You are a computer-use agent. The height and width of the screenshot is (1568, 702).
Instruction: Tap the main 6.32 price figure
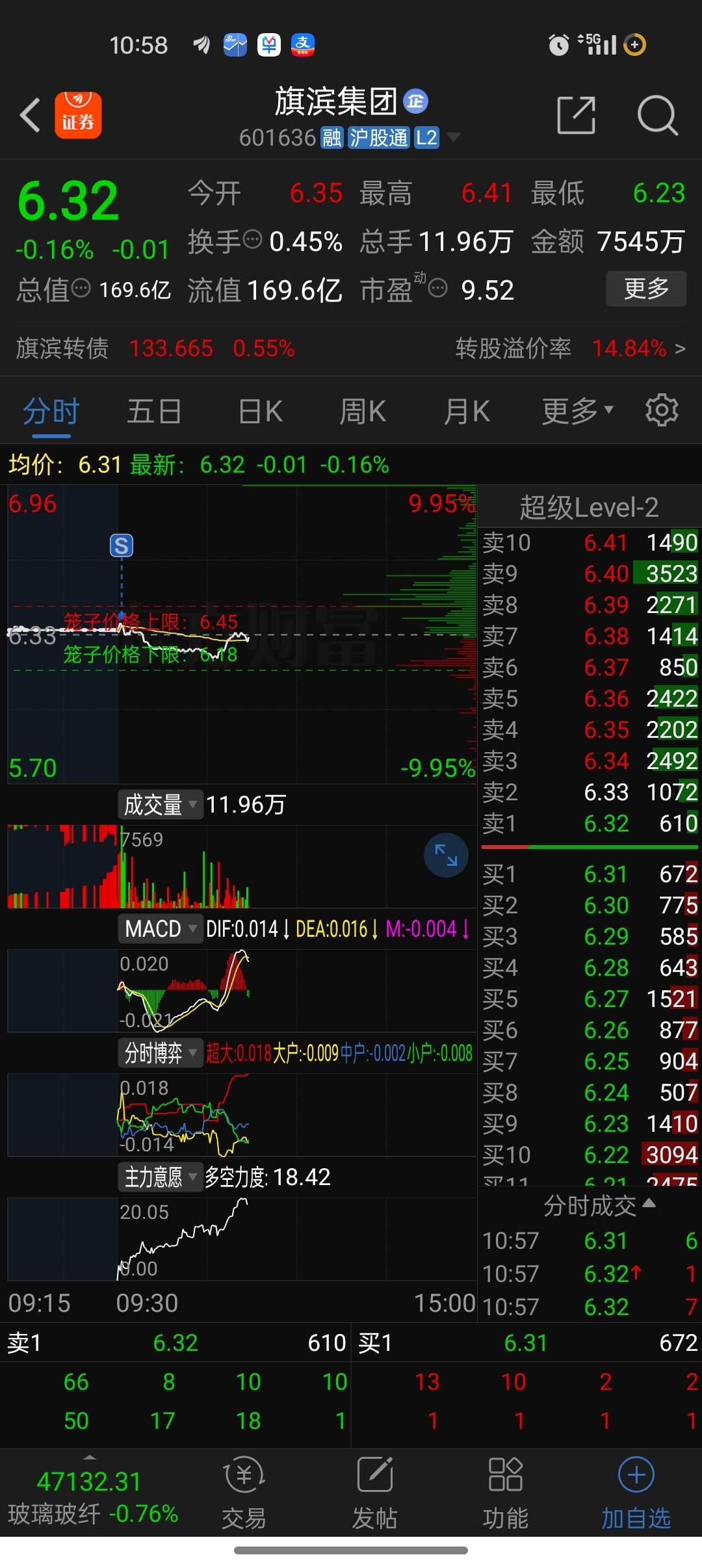coord(68,200)
